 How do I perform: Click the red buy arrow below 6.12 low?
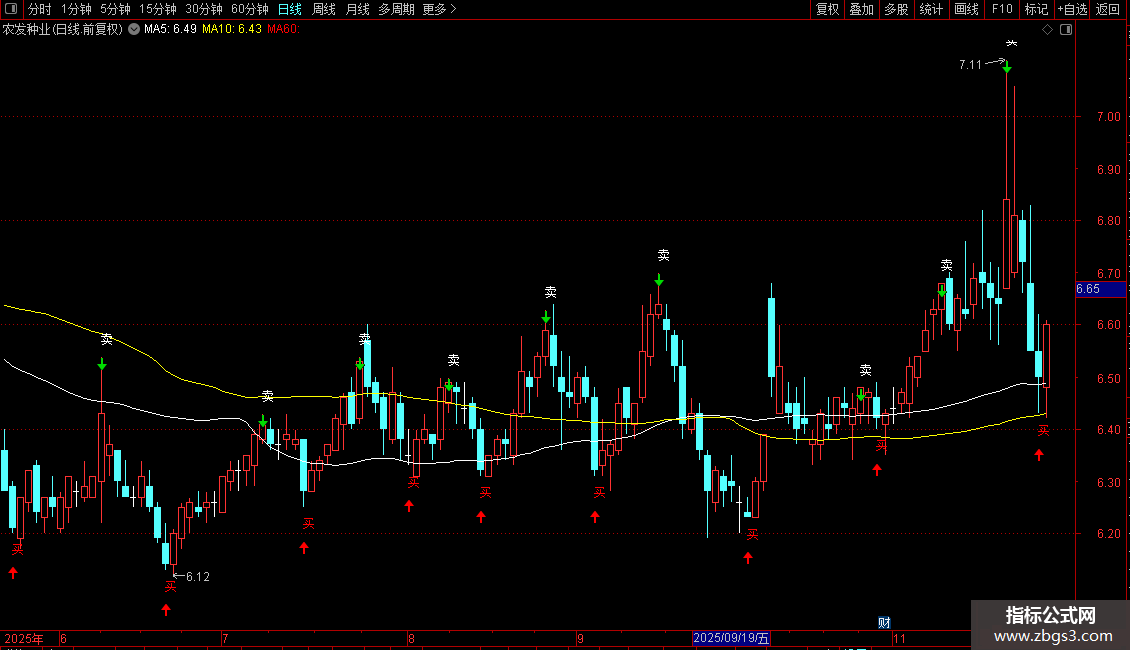click(166, 610)
